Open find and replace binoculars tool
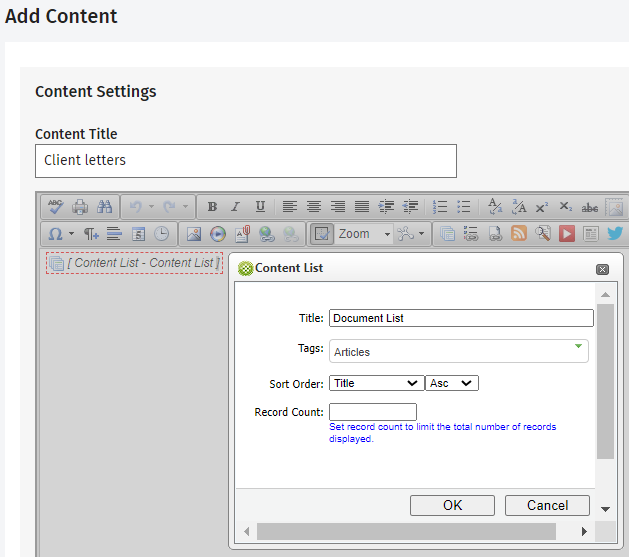Viewport: 629px width, 557px height. click(x=105, y=207)
